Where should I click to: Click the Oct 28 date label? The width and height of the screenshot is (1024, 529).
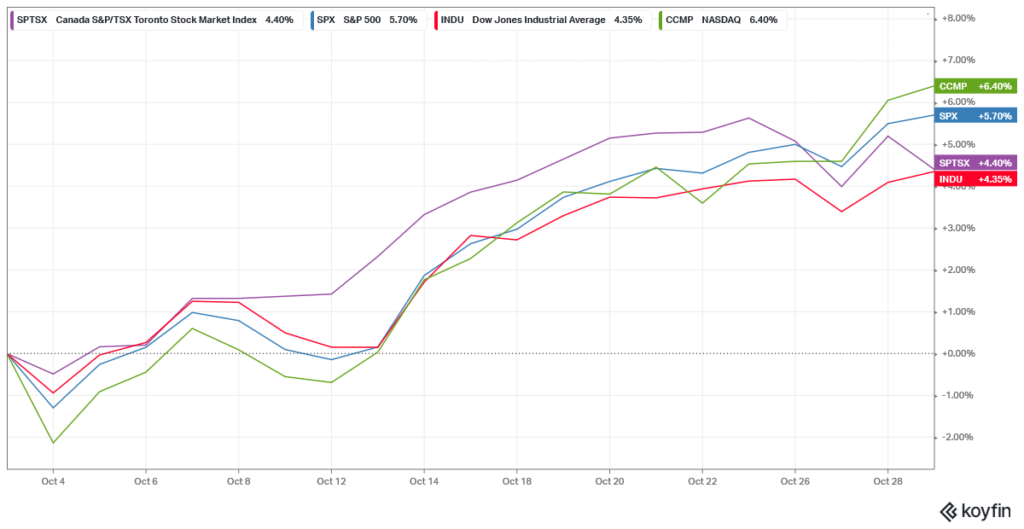[888, 481]
